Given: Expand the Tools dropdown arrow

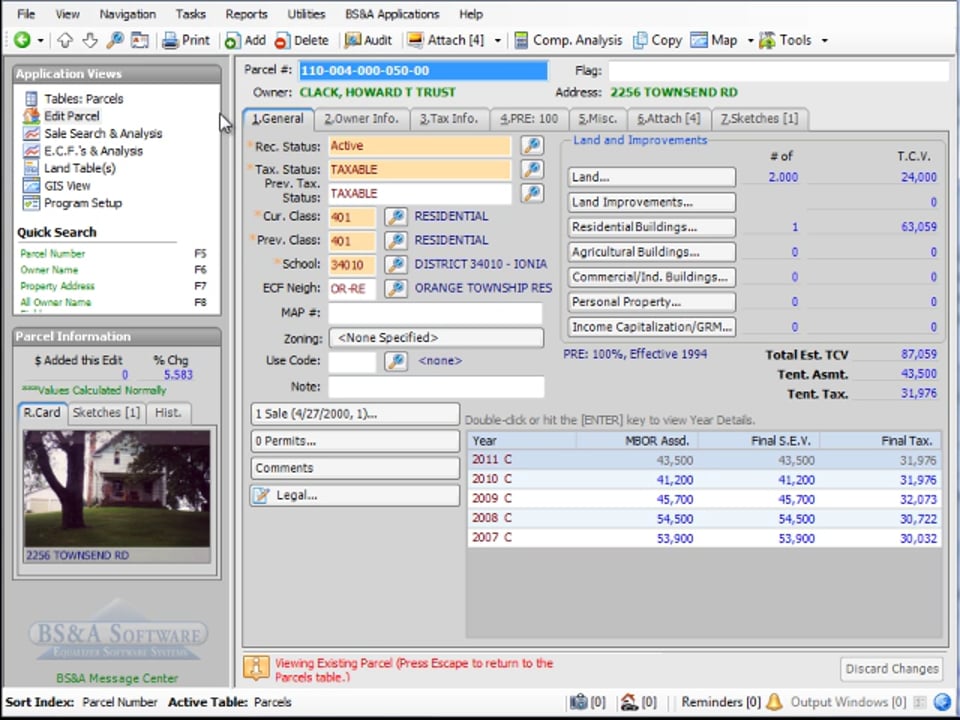Looking at the screenshot, I should click(x=824, y=41).
